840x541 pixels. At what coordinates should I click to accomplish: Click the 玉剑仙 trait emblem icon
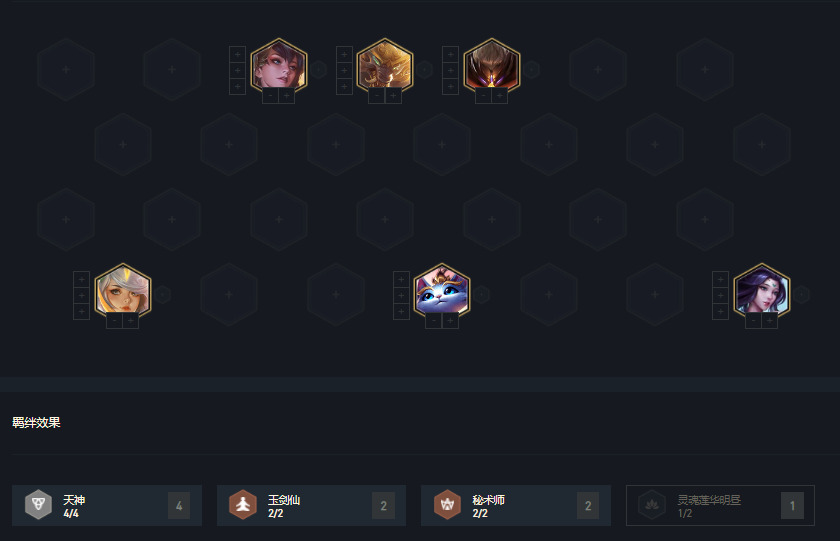[243, 505]
